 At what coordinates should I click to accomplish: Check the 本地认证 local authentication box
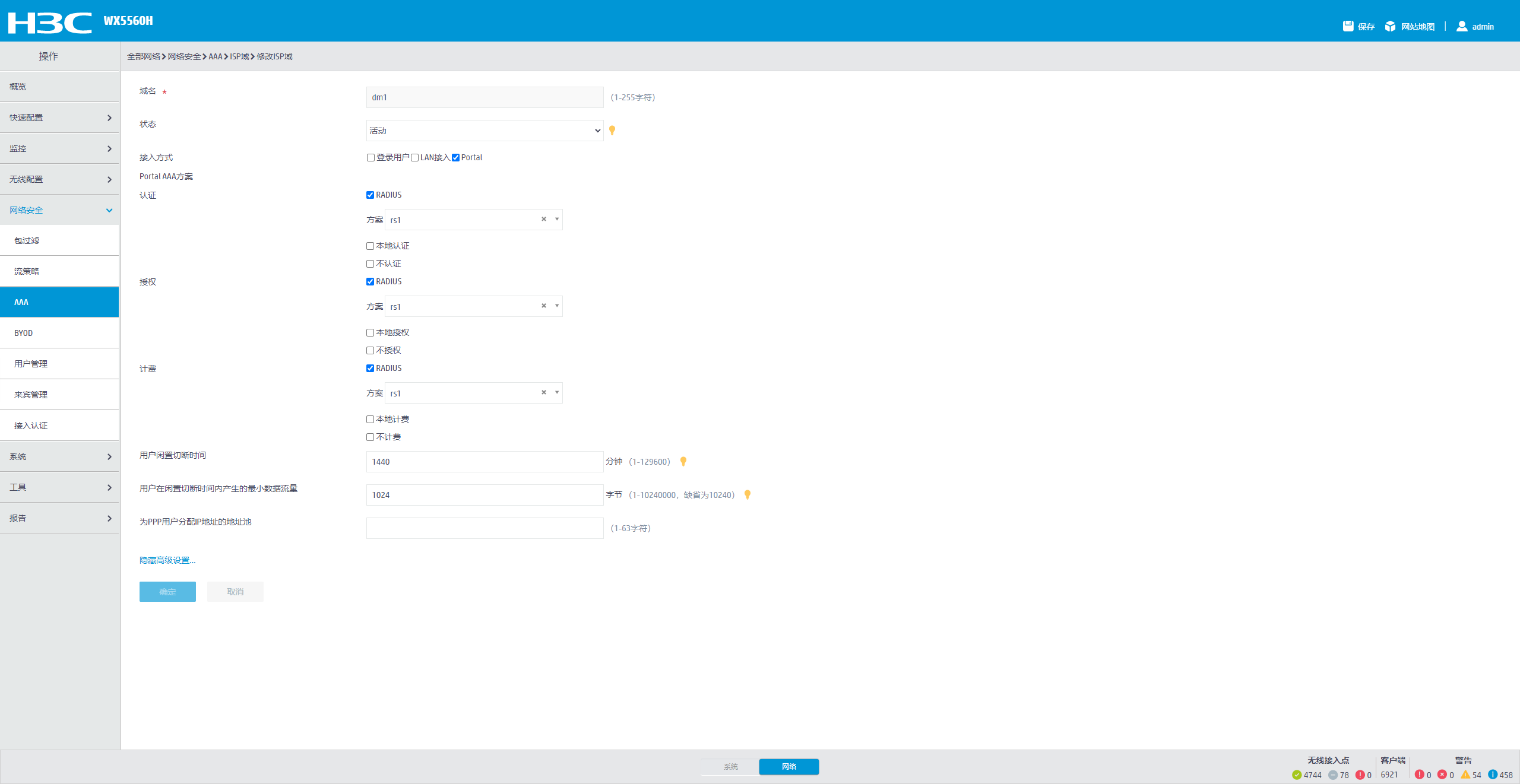[x=370, y=246]
